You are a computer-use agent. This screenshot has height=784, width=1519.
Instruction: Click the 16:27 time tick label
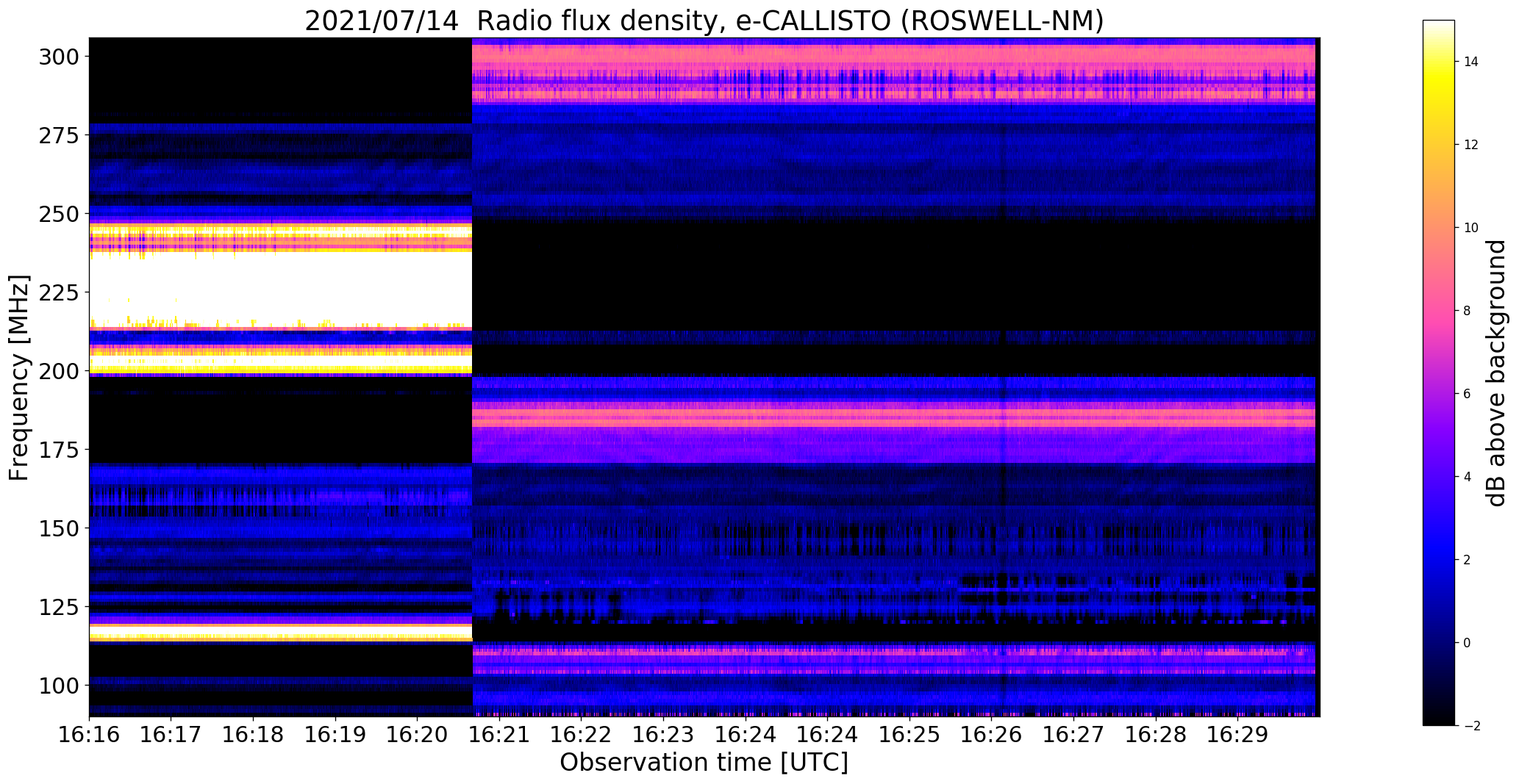tap(1074, 735)
